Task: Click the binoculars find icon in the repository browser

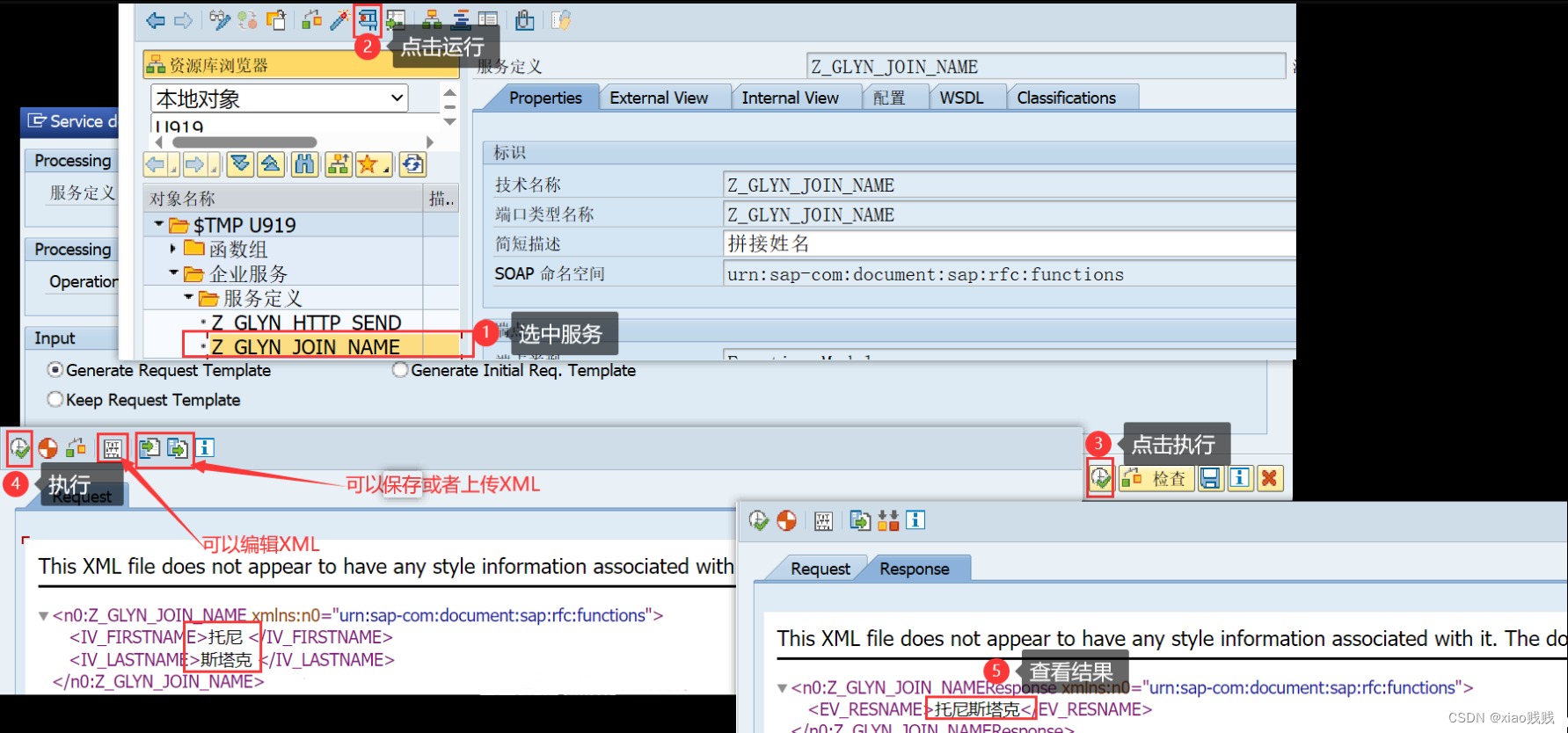Action: (304, 164)
